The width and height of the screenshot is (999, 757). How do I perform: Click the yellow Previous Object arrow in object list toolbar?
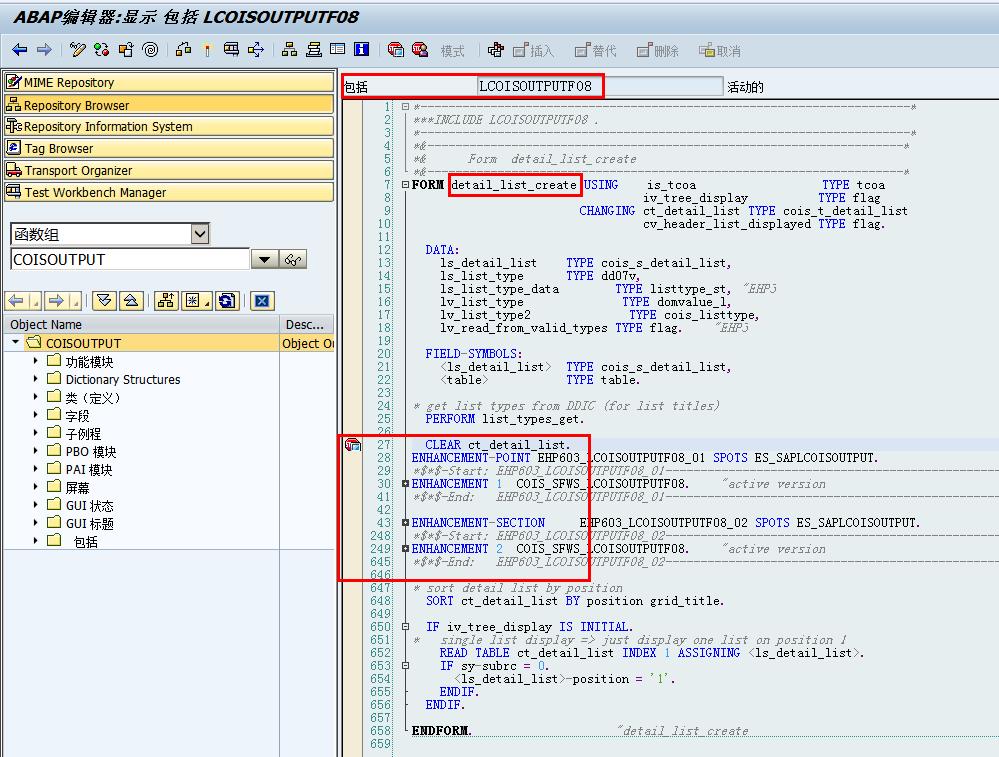click(16, 301)
